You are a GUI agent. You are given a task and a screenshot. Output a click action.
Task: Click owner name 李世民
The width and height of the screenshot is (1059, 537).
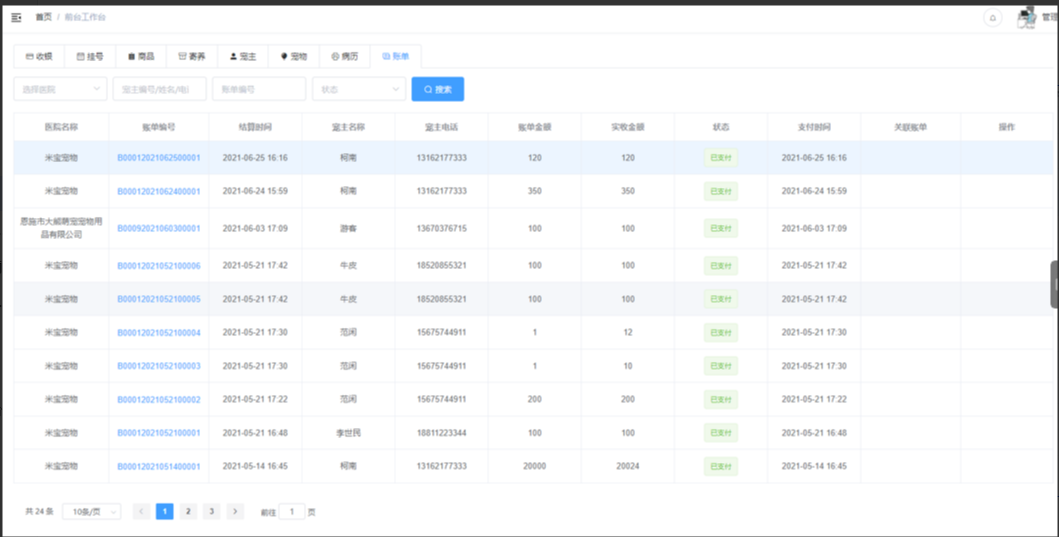coord(348,433)
